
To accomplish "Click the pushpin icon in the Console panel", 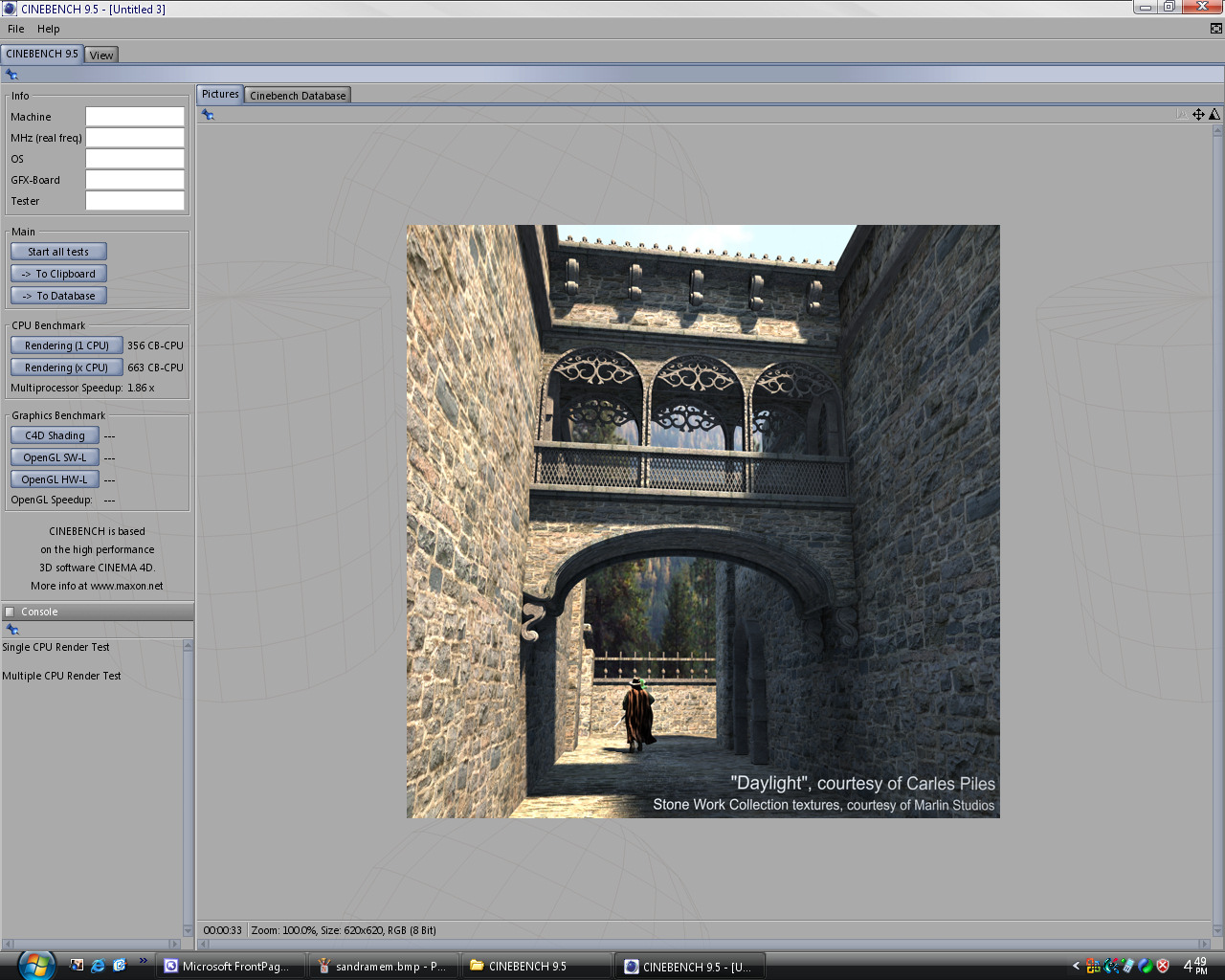I will [x=12, y=630].
